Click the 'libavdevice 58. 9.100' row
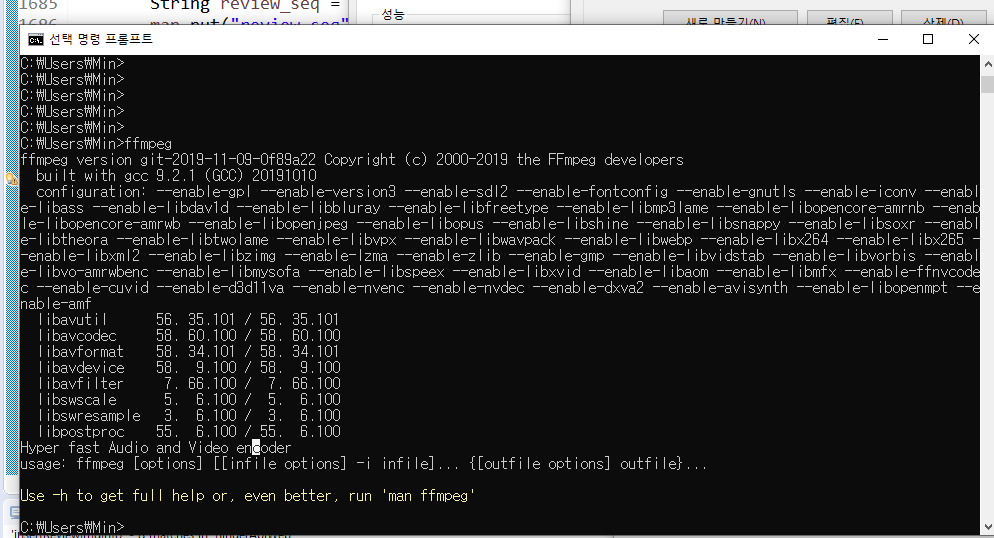Screen dimensions: 994x538 [x=188, y=368]
